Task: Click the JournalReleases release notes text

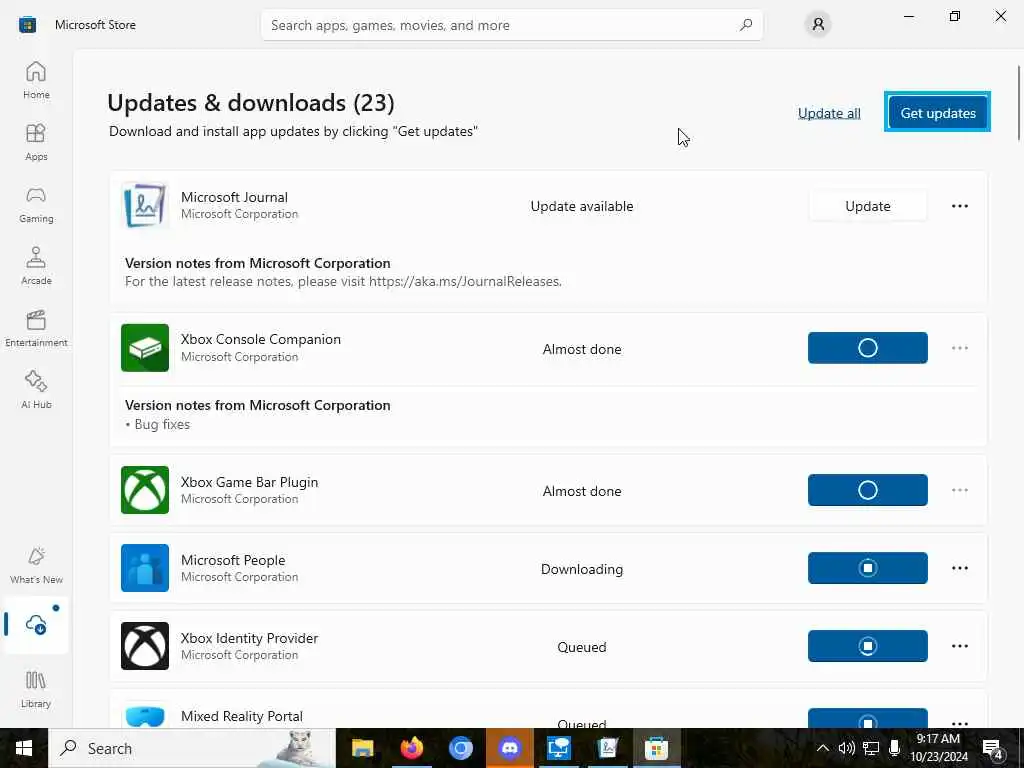Action: tap(343, 281)
